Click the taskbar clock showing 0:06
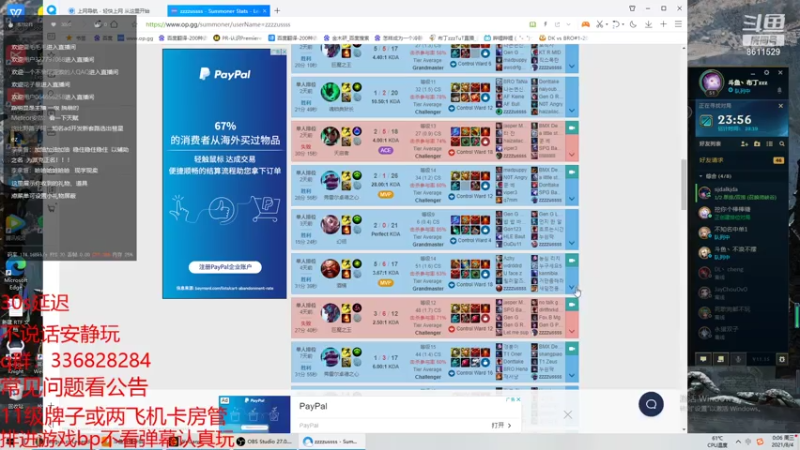800x450 pixels. (x=783, y=441)
